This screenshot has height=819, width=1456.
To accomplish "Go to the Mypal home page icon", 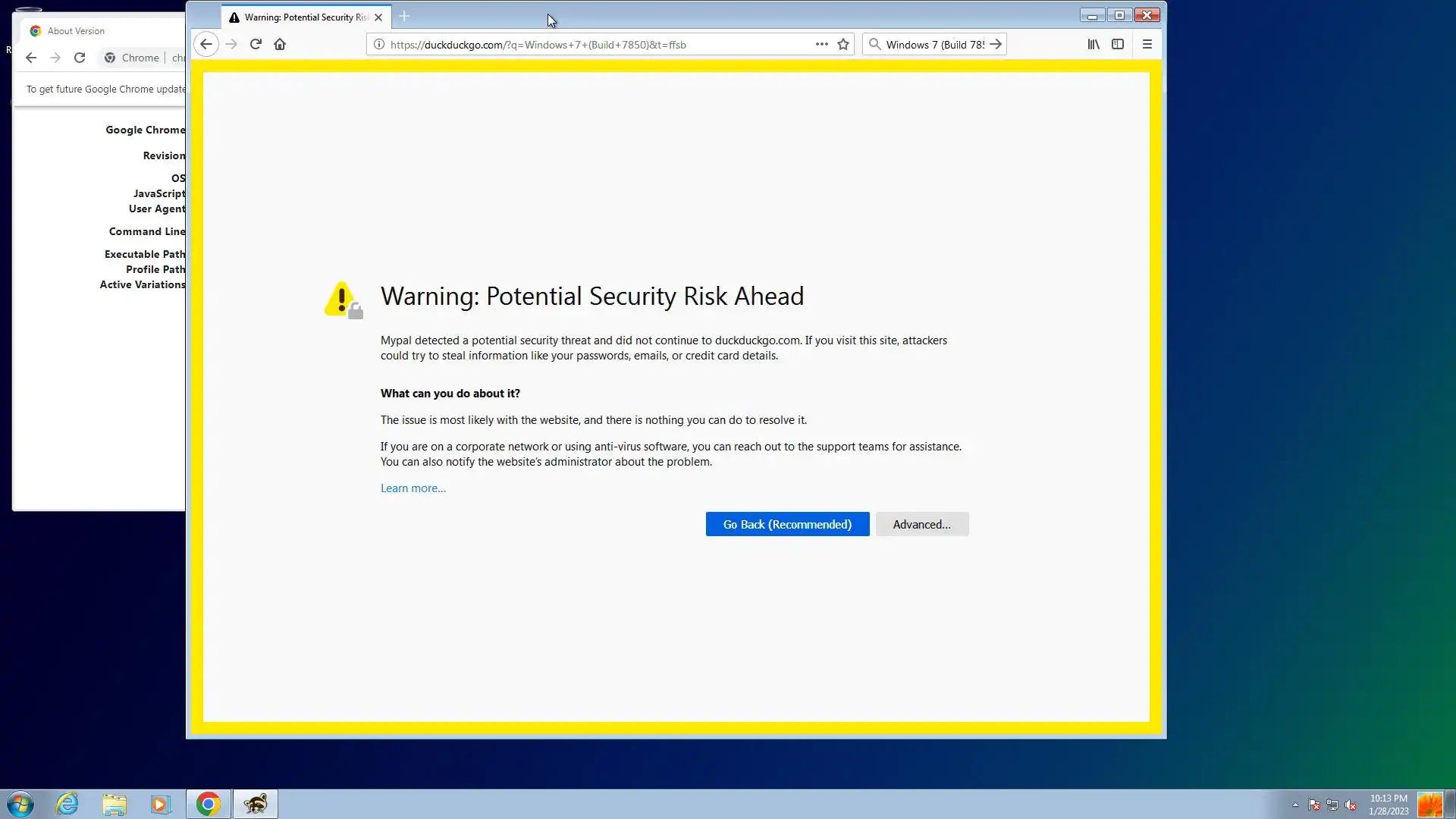I will 280,44.
